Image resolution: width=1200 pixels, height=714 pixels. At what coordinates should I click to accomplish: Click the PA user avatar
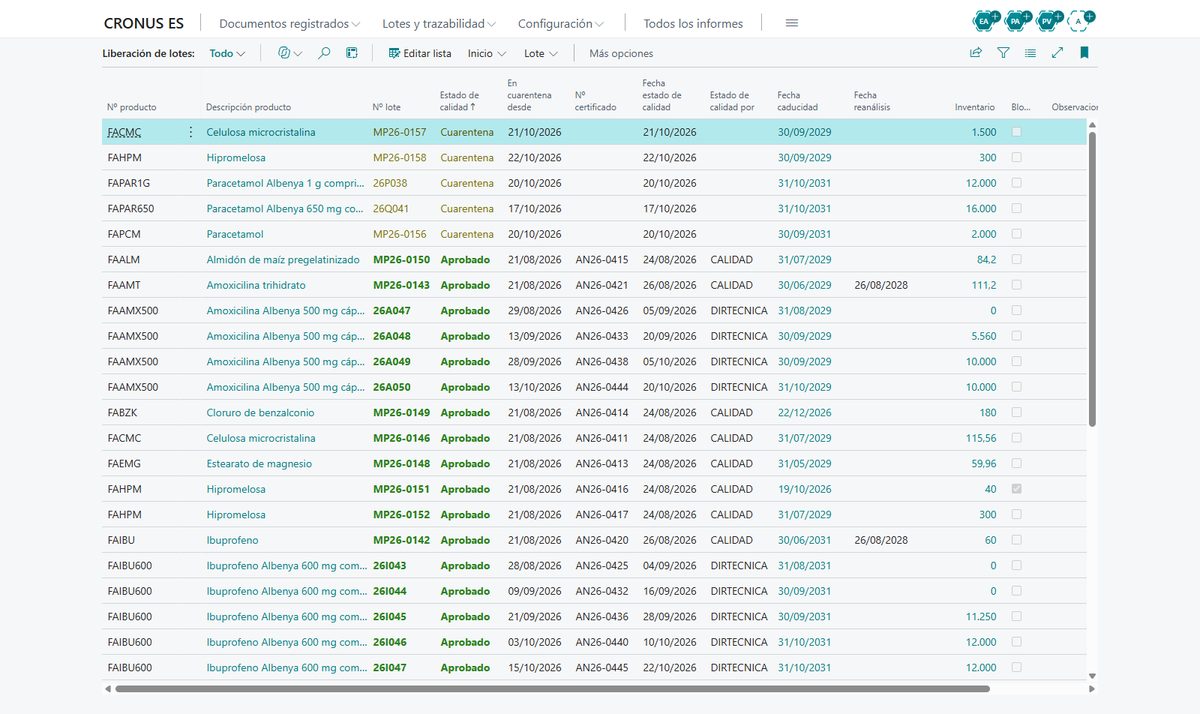[1016, 21]
